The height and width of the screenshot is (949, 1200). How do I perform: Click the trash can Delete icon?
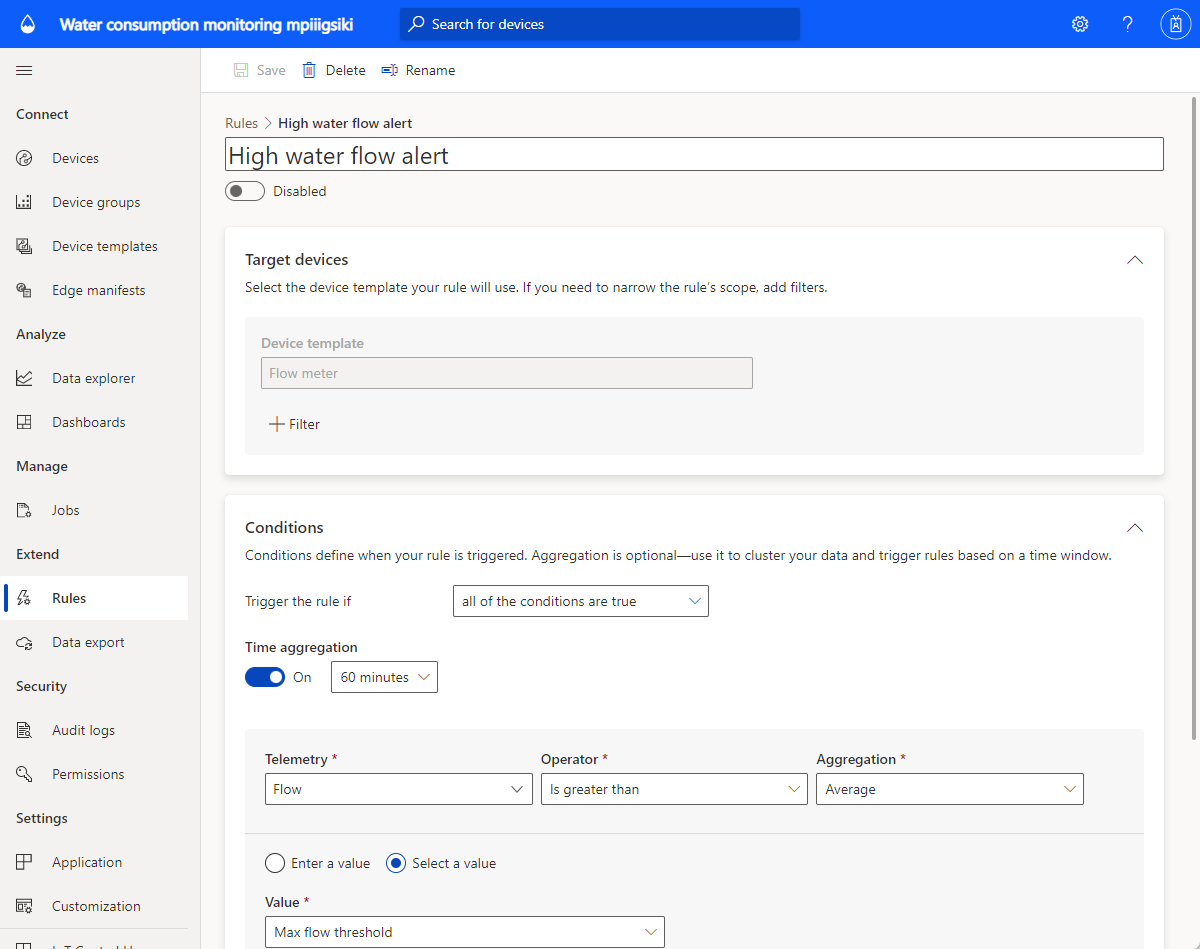310,70
